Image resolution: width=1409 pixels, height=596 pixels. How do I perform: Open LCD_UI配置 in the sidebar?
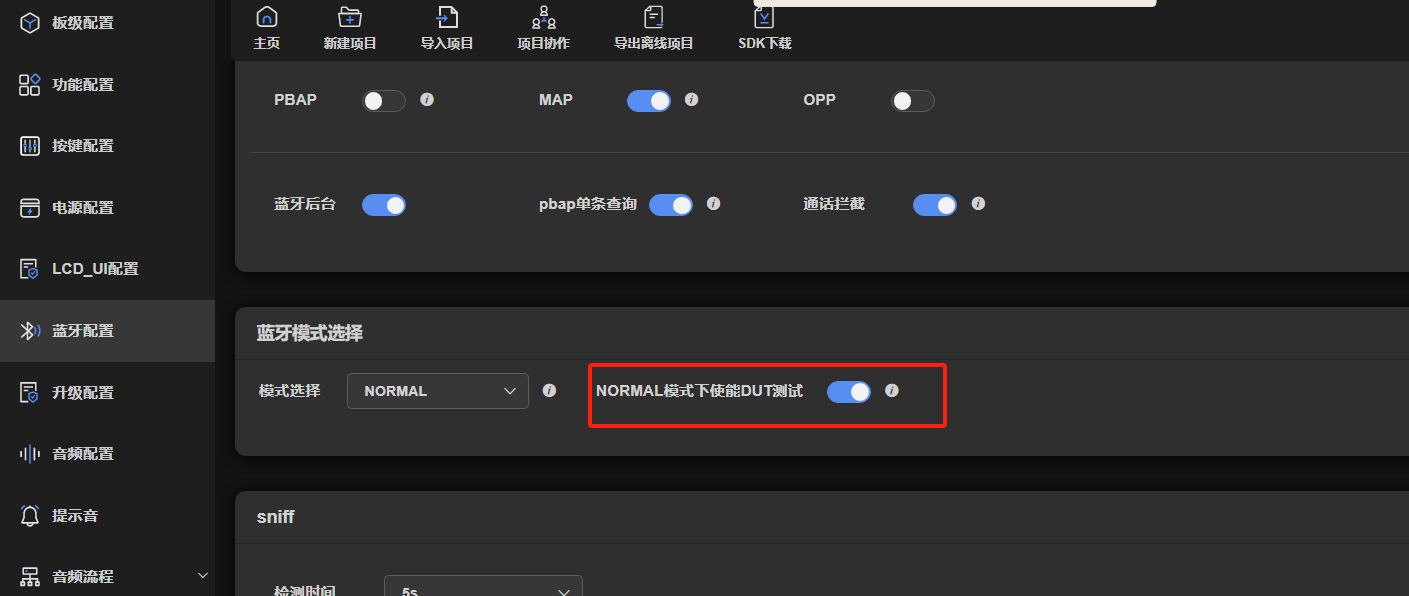(107, 269)
